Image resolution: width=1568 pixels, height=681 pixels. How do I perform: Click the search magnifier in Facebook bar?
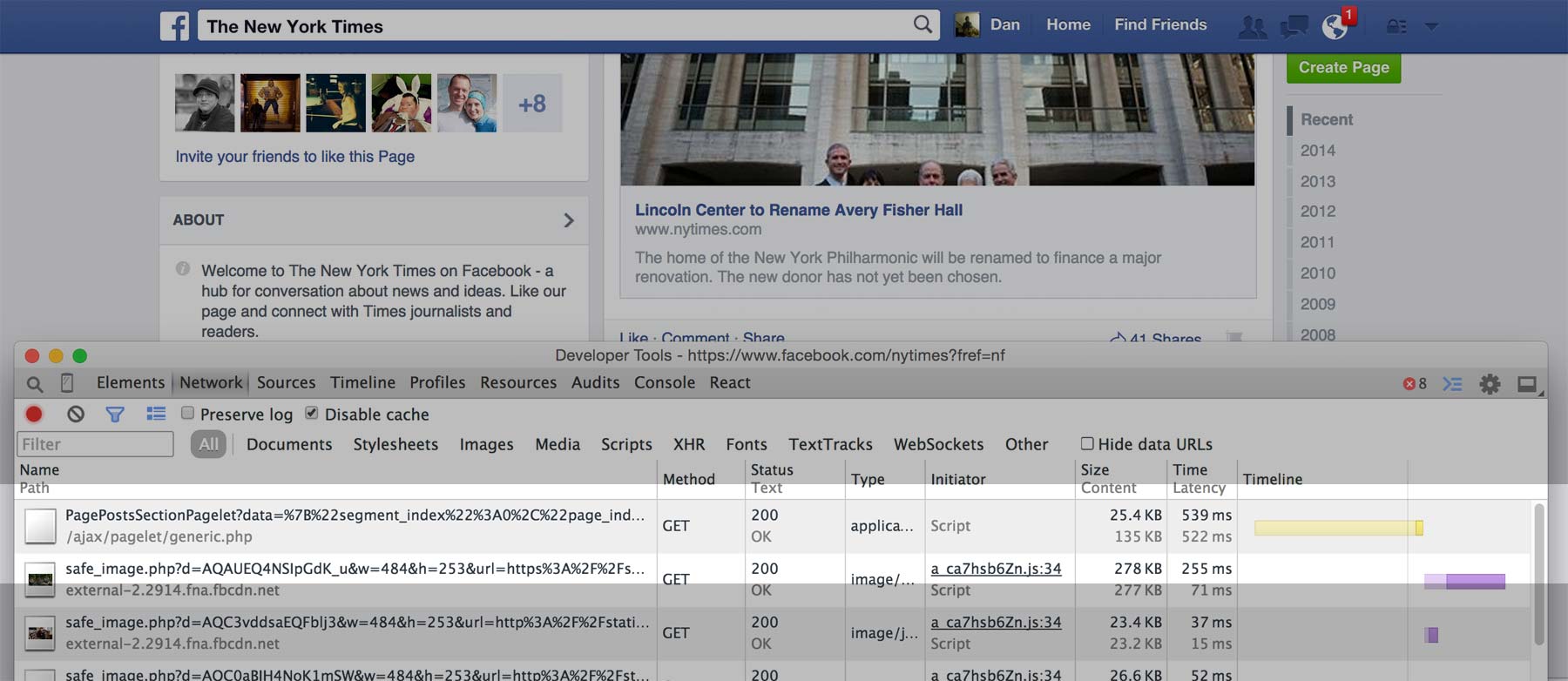pos(923,24)
